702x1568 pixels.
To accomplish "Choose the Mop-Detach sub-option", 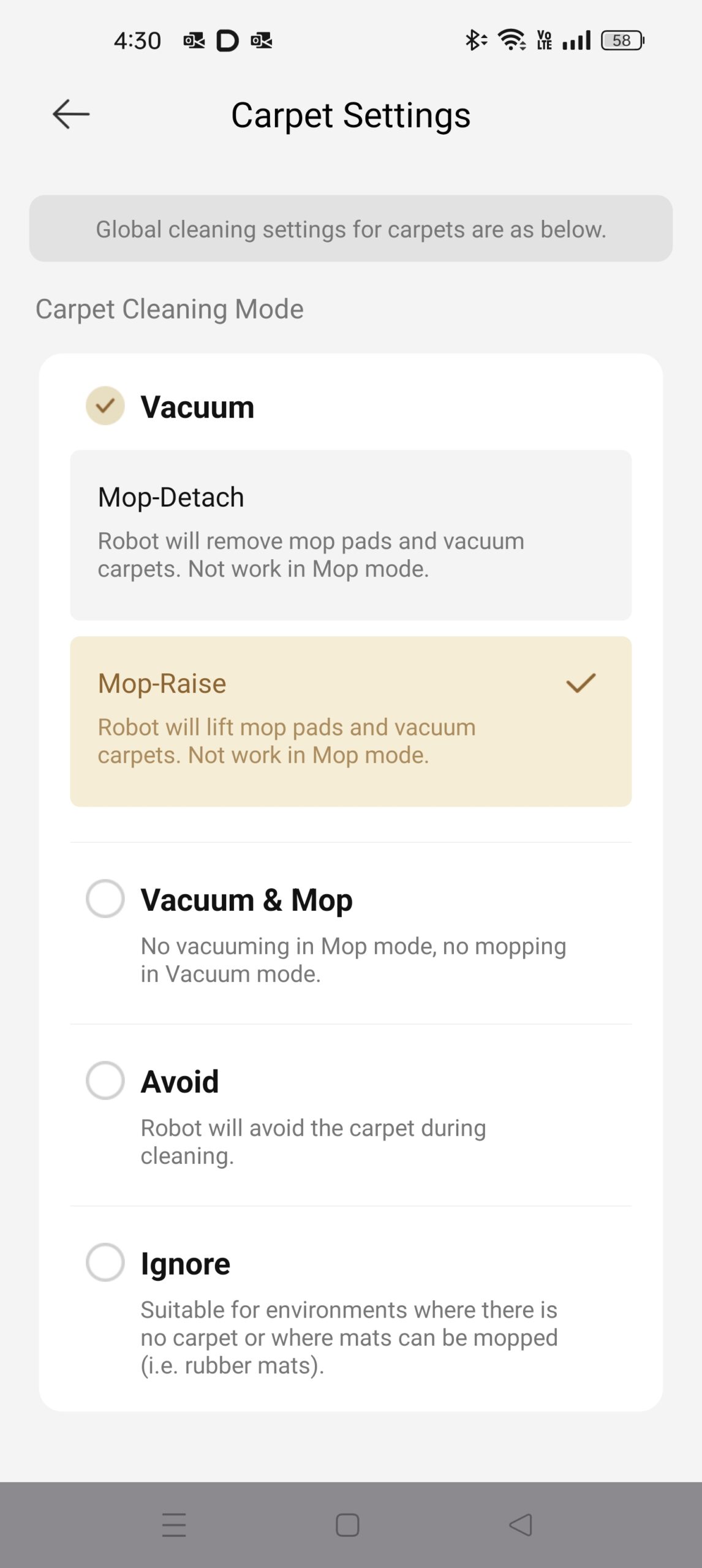I will point(350,535).
